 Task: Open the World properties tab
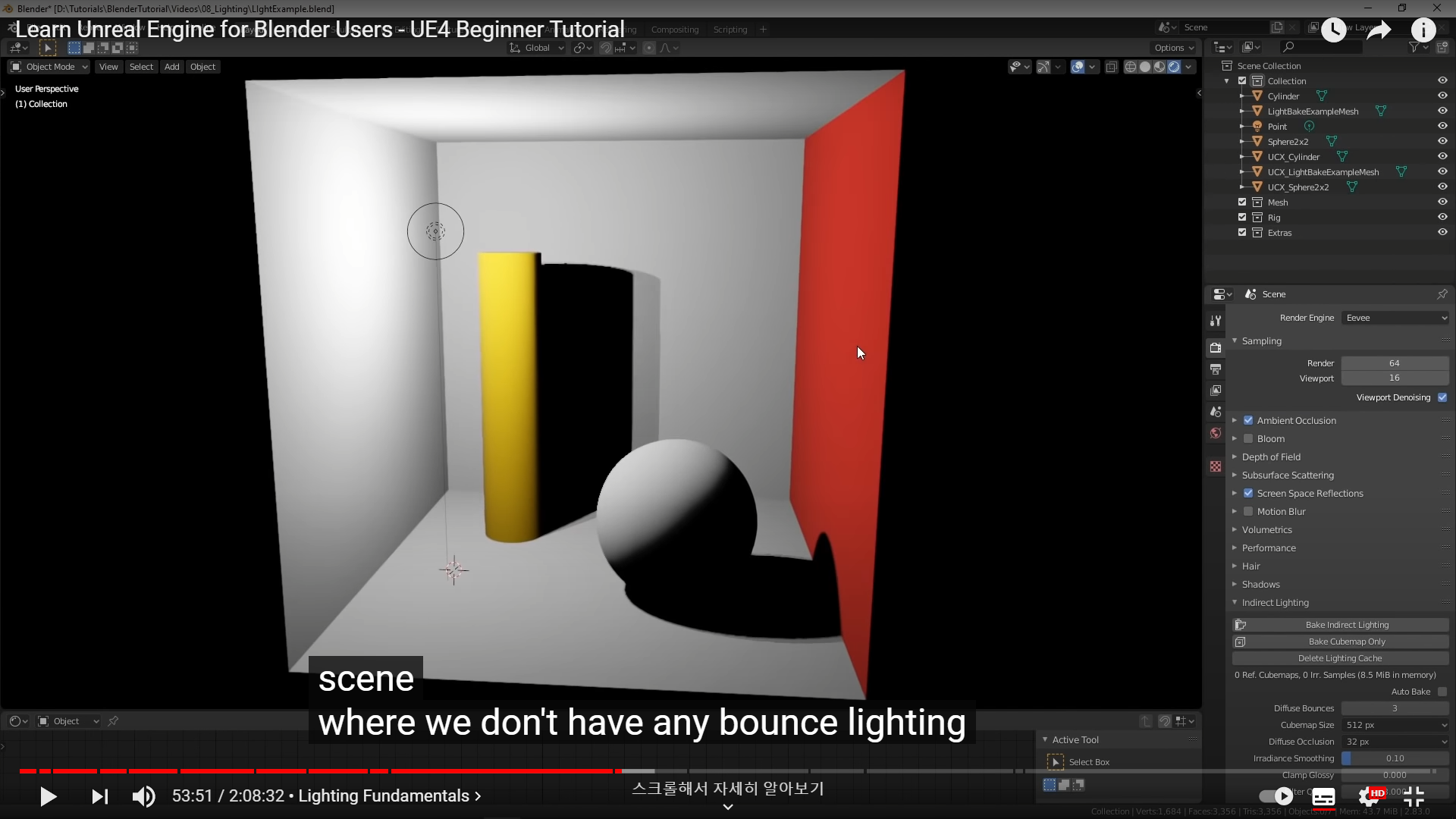tap(1216, 433)
